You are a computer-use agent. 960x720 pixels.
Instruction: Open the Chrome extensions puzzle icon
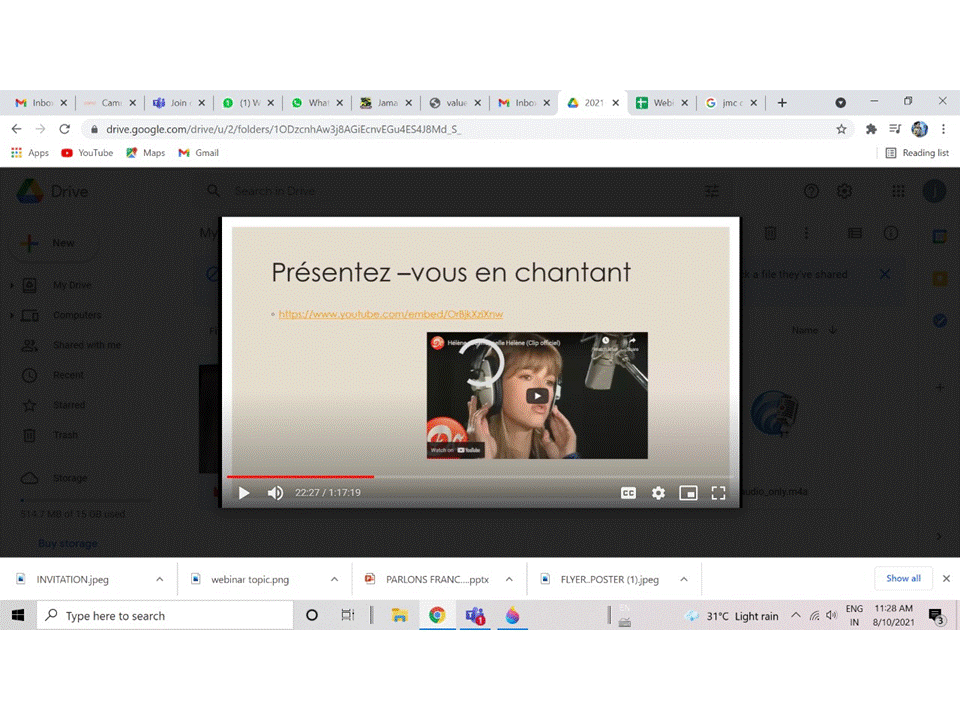(x=871, y=129)
